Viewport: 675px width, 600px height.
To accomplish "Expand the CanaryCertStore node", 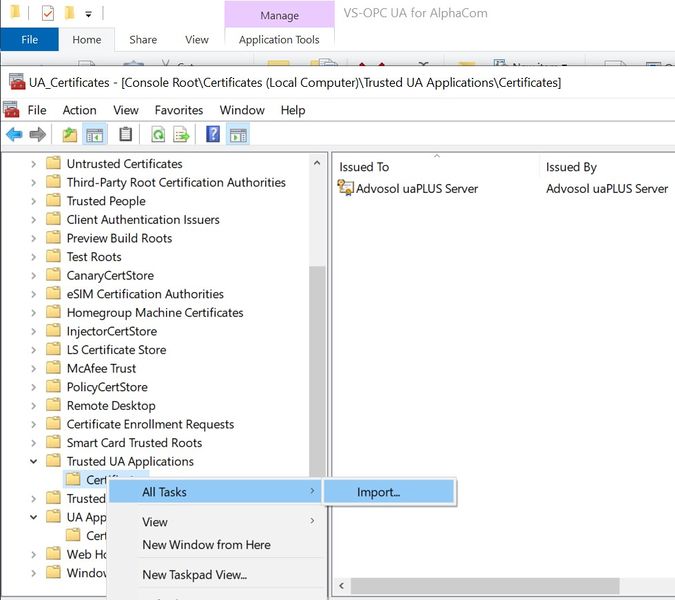I will coord(34,275).
